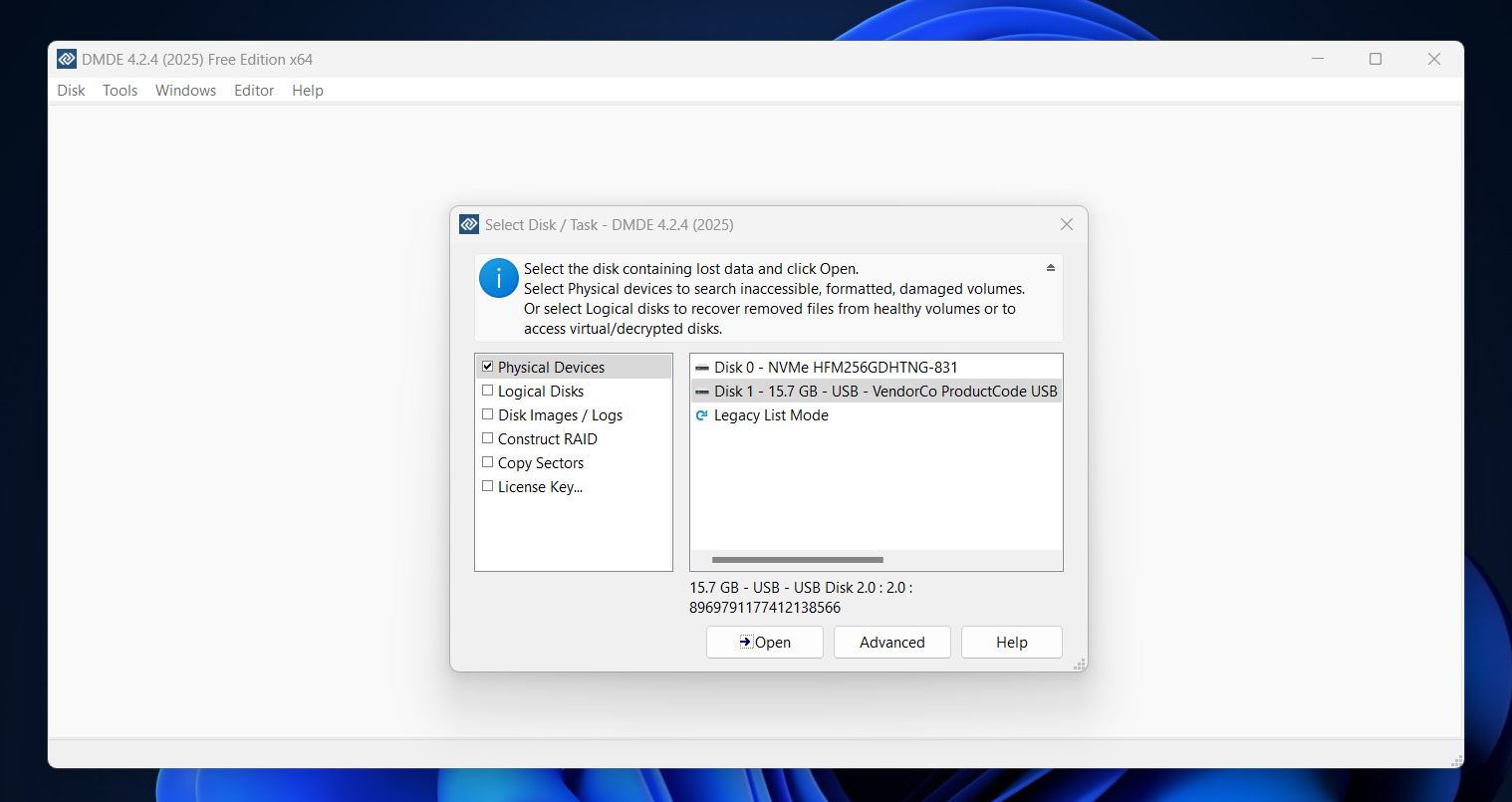Select the Copy Sectors checkbox
The height and width of the screenshot is (802, 1512).
[x=487, y=462]
